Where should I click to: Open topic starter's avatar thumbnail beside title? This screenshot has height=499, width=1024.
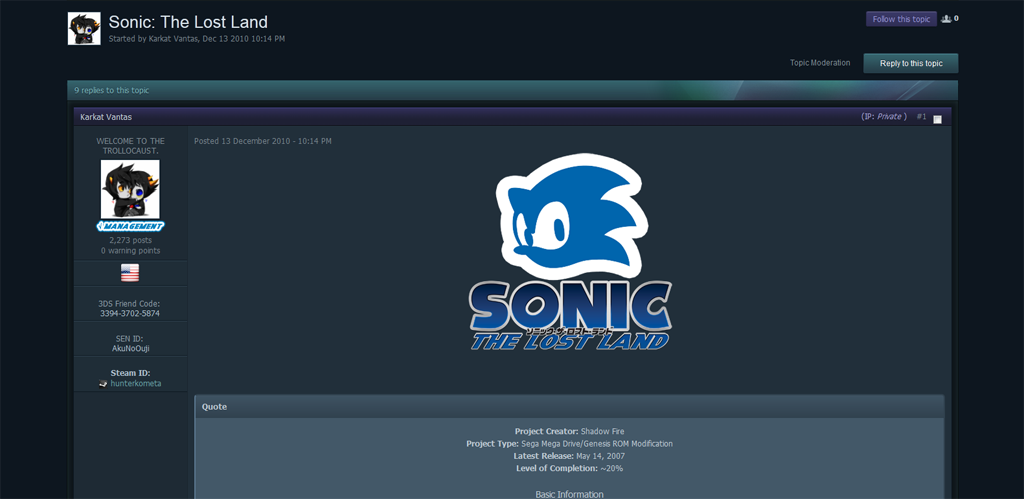coord(84,29)
